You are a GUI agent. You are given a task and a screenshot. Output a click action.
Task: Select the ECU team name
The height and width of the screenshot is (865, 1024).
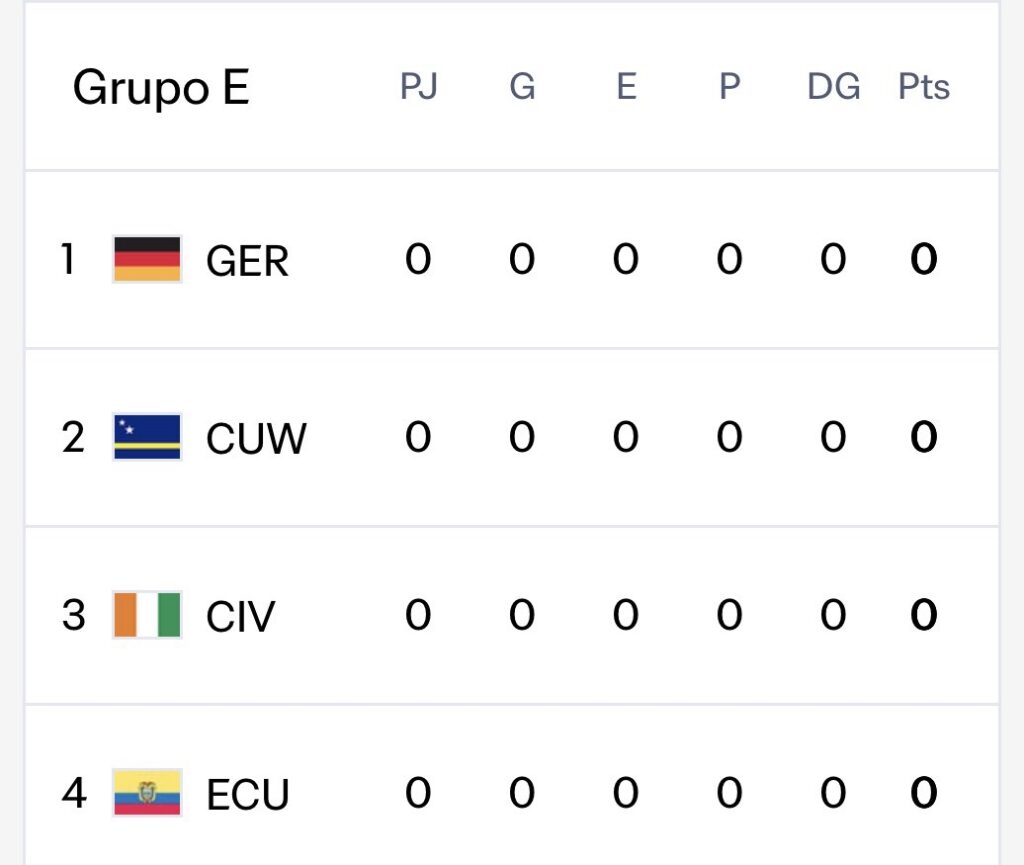coord(247,795)
